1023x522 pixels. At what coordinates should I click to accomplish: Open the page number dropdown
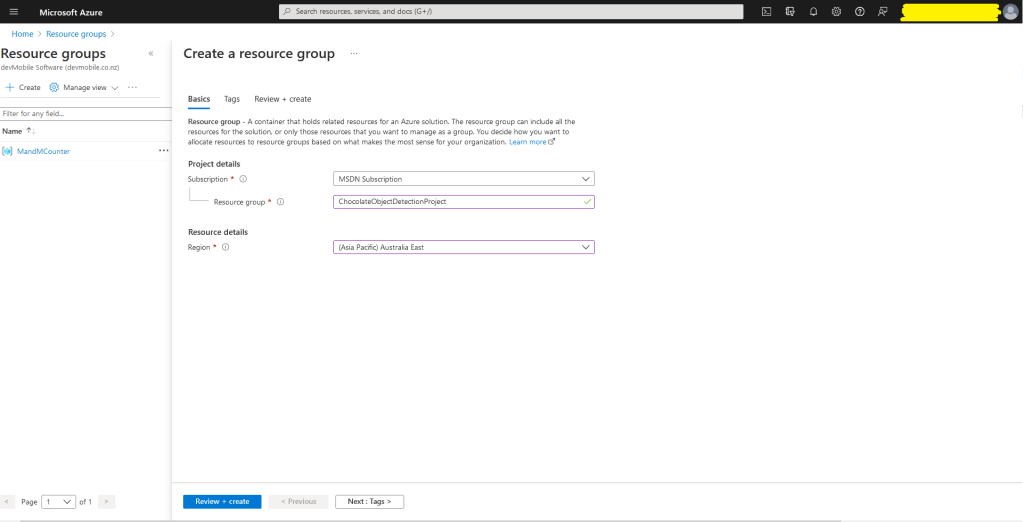pos(58,501)
